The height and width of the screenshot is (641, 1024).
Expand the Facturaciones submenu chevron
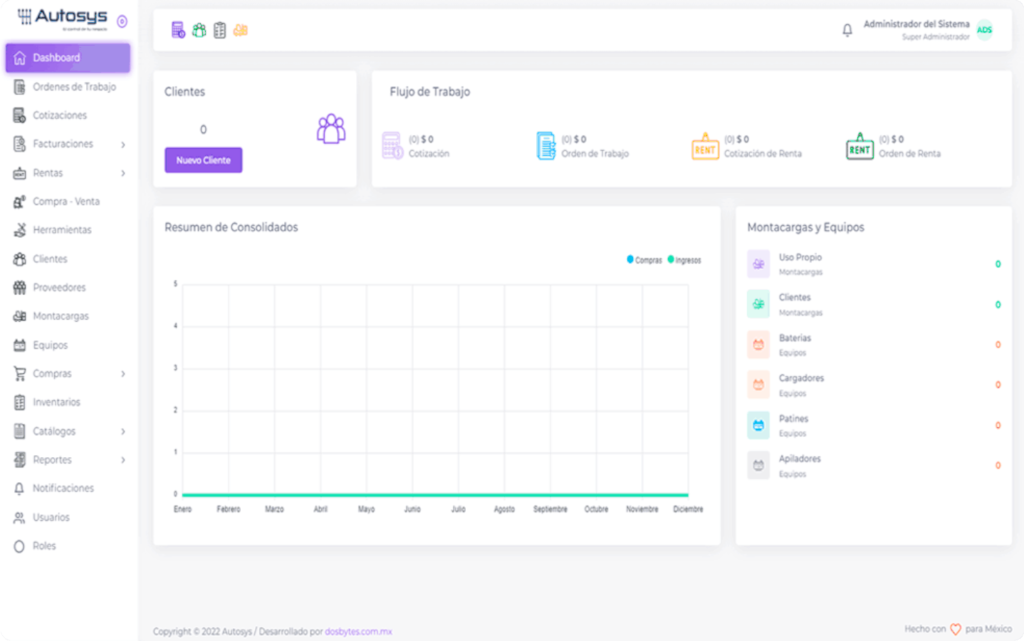[123, 144]
